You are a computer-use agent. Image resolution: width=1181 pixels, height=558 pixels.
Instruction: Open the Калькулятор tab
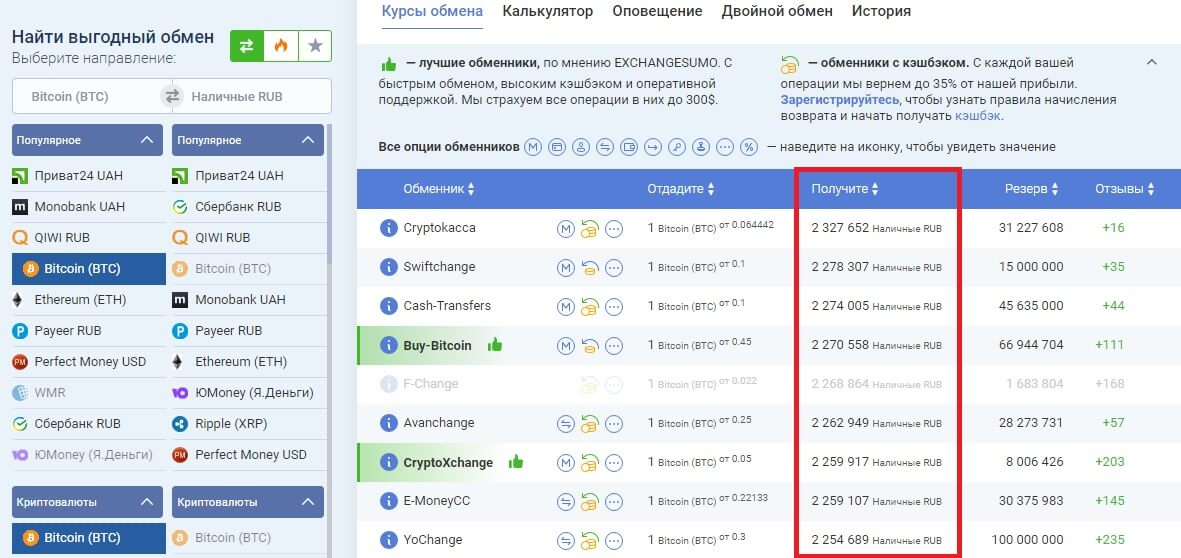pyautogui.click(x=548, y=11)
